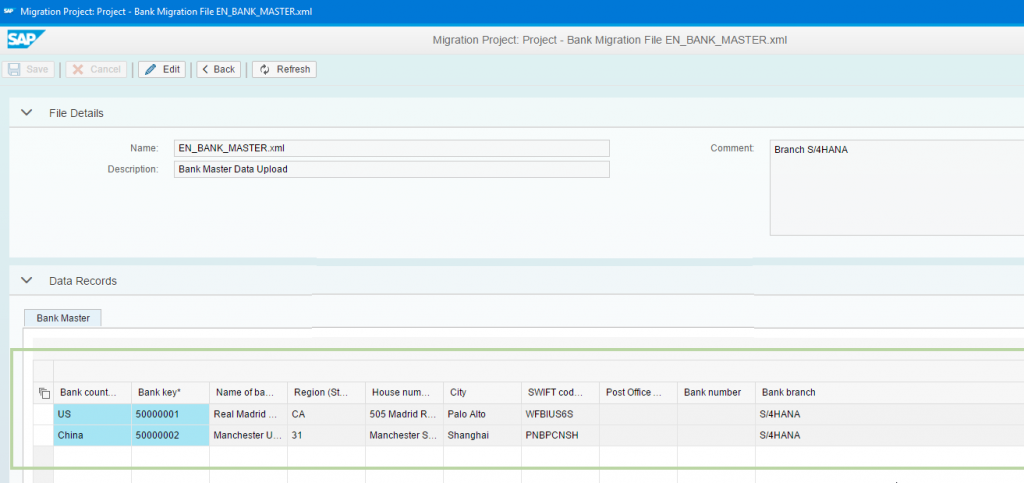Click the SAP logo icon
Viewport: 1024px width, 483px height.
coord(26,39)
